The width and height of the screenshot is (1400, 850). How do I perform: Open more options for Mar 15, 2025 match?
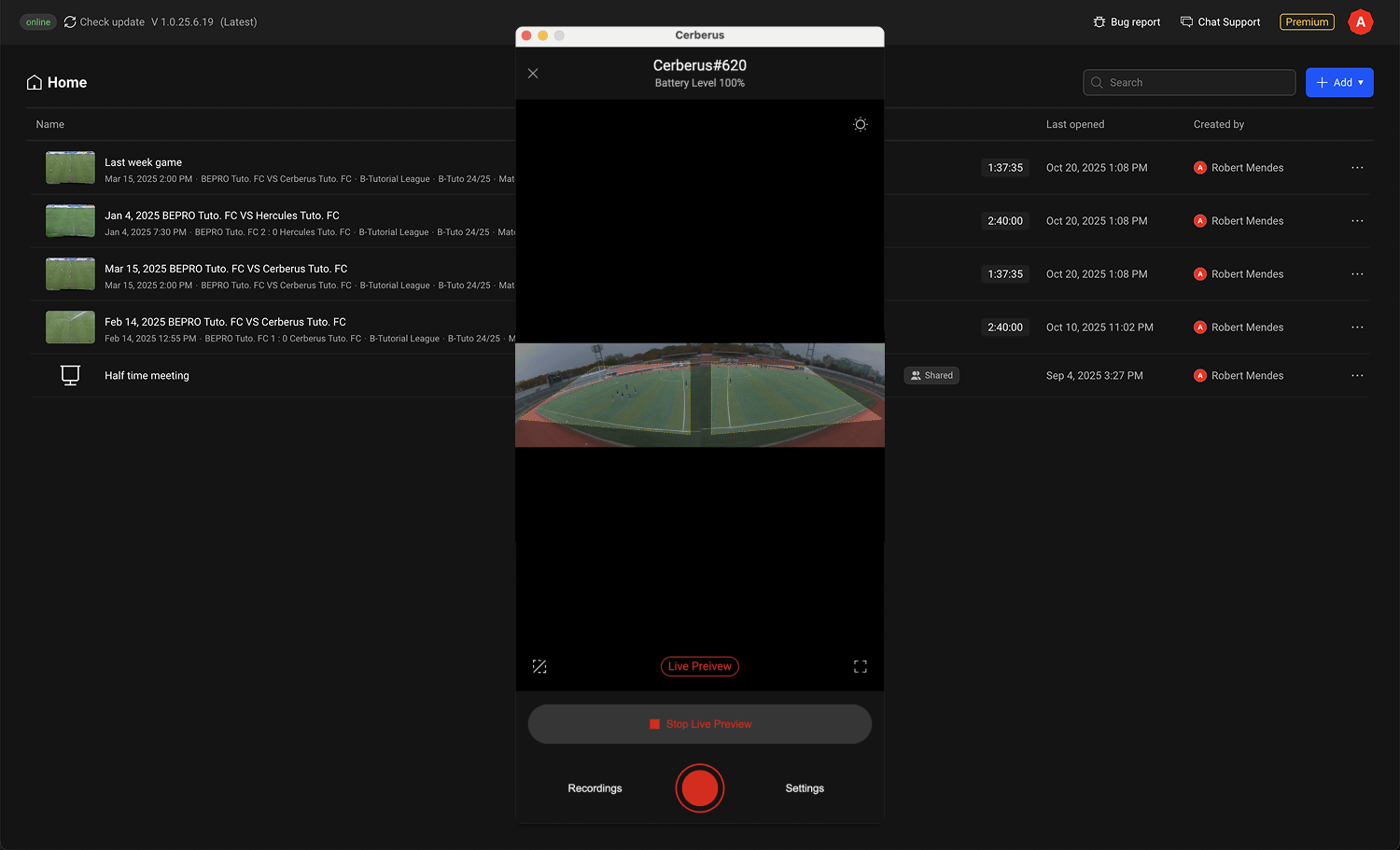coord(1357,274)
